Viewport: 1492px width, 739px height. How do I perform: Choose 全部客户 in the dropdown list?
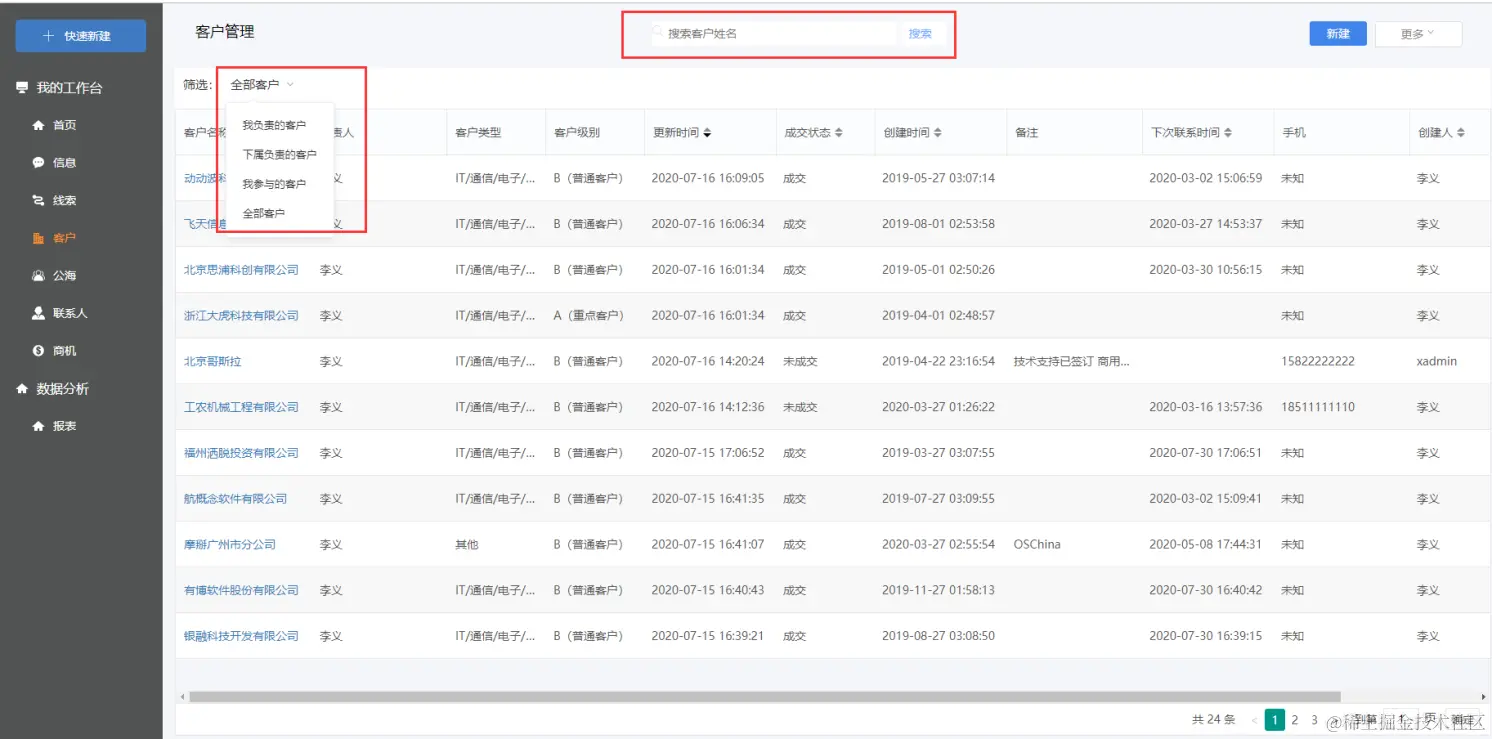click(x=264, y=213)
